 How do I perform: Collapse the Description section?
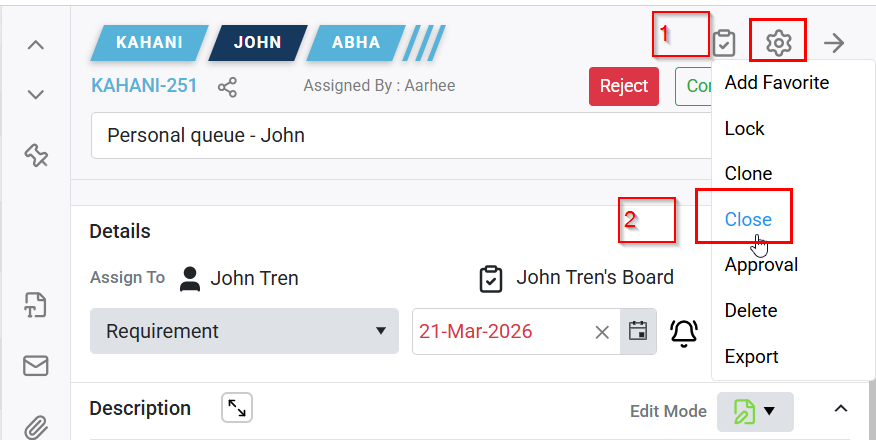tap(841, 409)
